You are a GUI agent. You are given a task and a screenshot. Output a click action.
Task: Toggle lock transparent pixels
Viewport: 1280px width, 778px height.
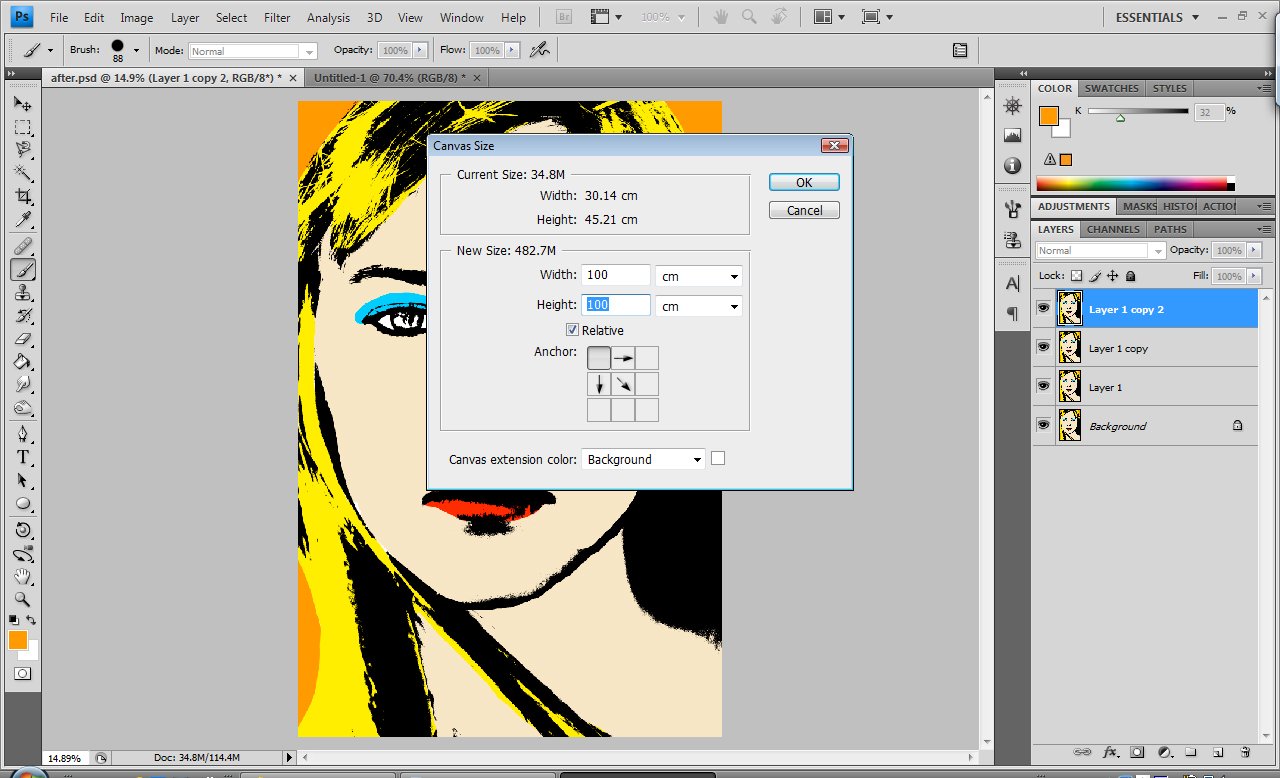tap(1076, 276)
